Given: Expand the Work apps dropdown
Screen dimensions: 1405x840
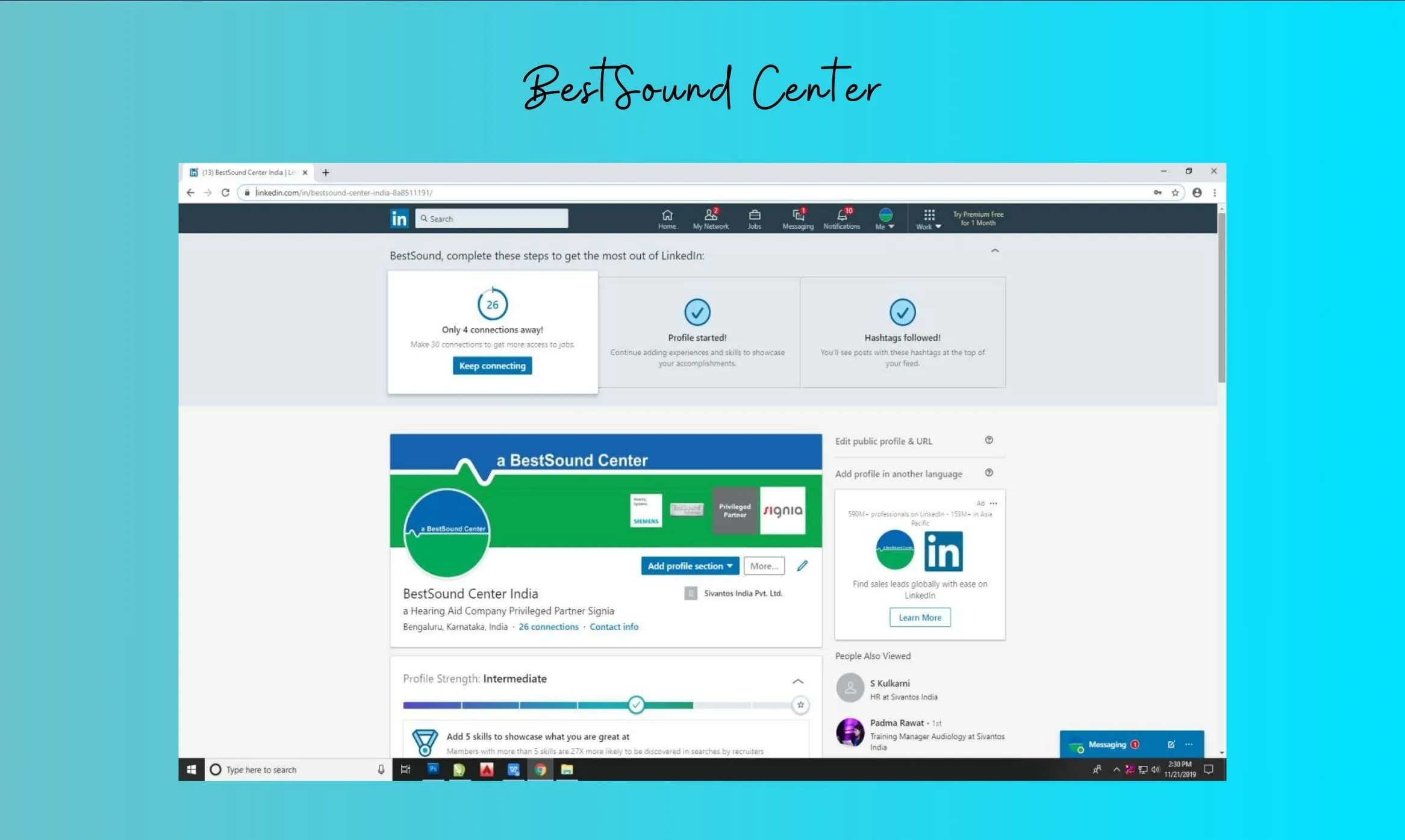Looking at the screenshot, I should (x=929, y=219).
